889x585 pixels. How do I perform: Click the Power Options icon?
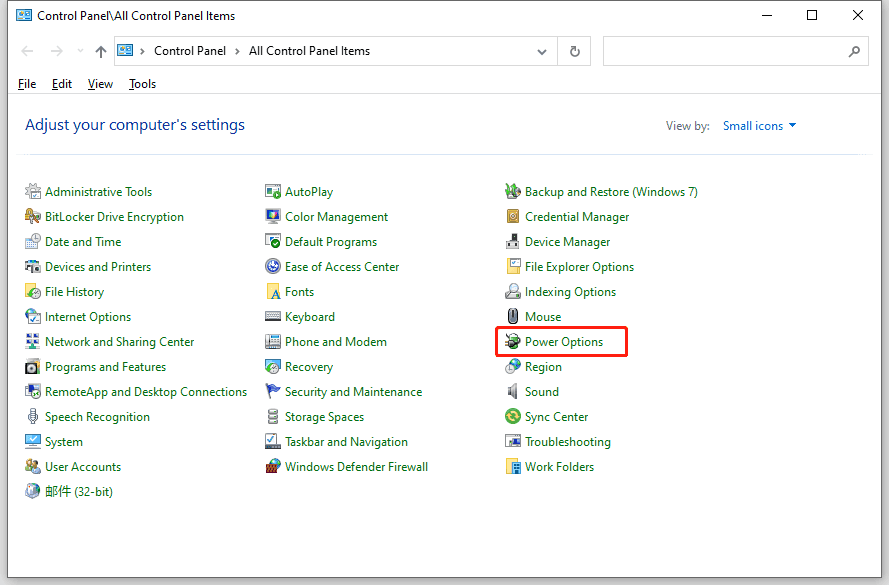513,341
